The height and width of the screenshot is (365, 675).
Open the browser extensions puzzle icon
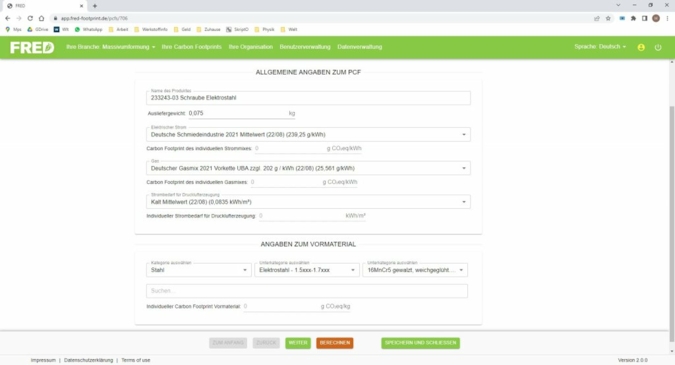(x=633, y=18)
